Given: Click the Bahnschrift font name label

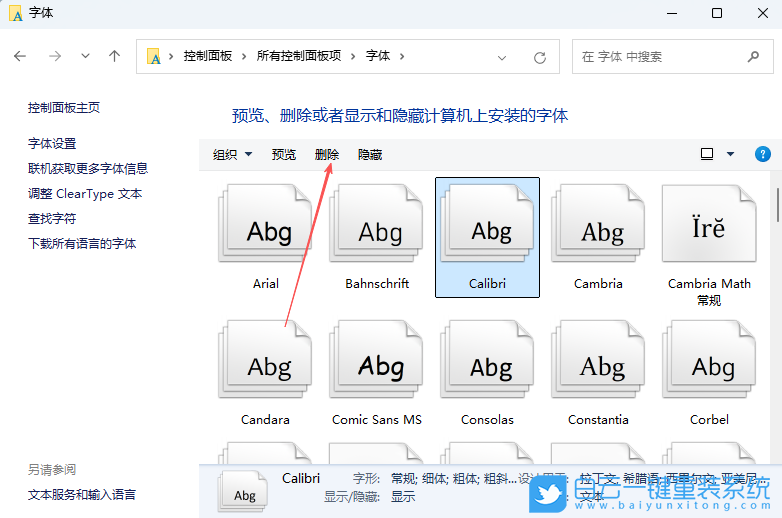Looking at the screenshot, I should point(377,284).
